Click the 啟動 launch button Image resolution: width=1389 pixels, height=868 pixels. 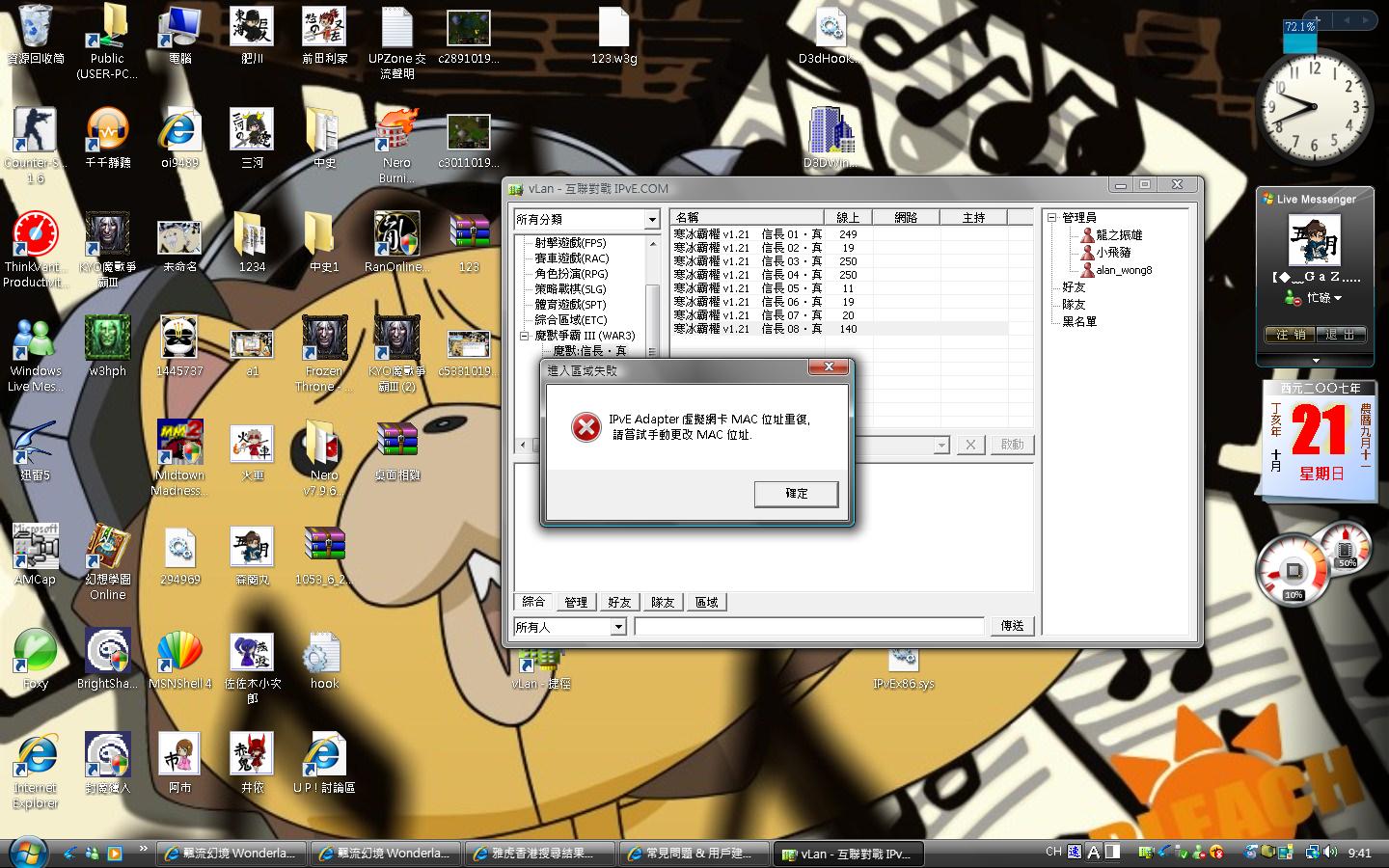(1012, 445)
